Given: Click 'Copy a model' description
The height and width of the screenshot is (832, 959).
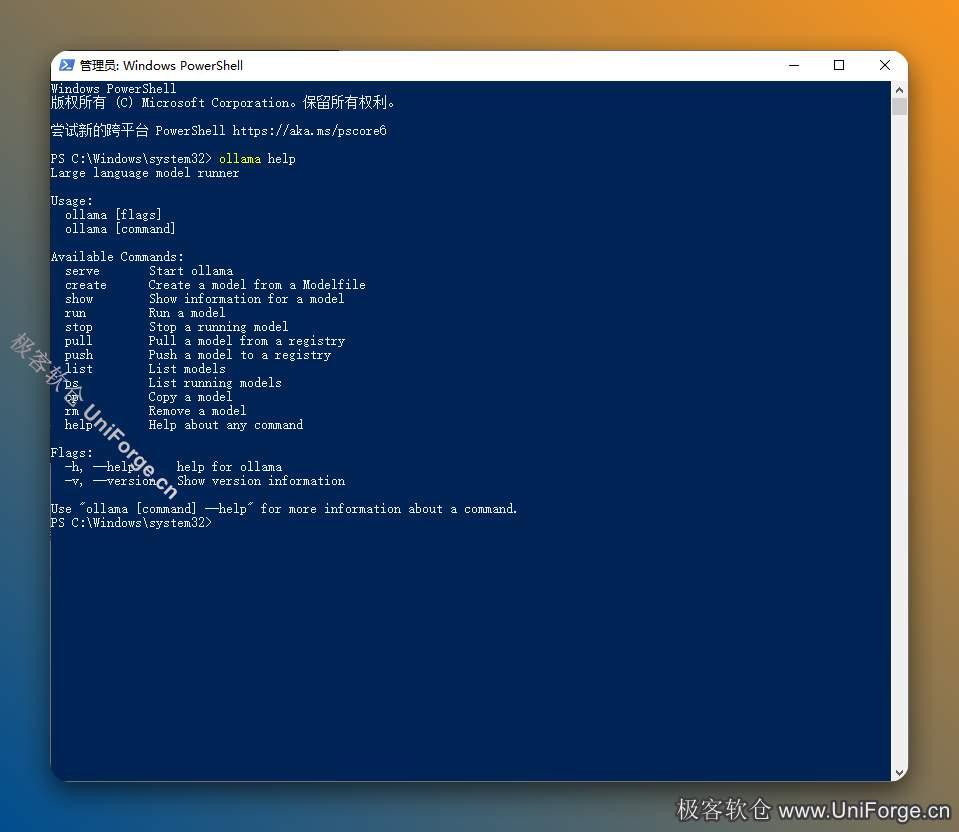Looking at the screenshot, I should (190, 397).
